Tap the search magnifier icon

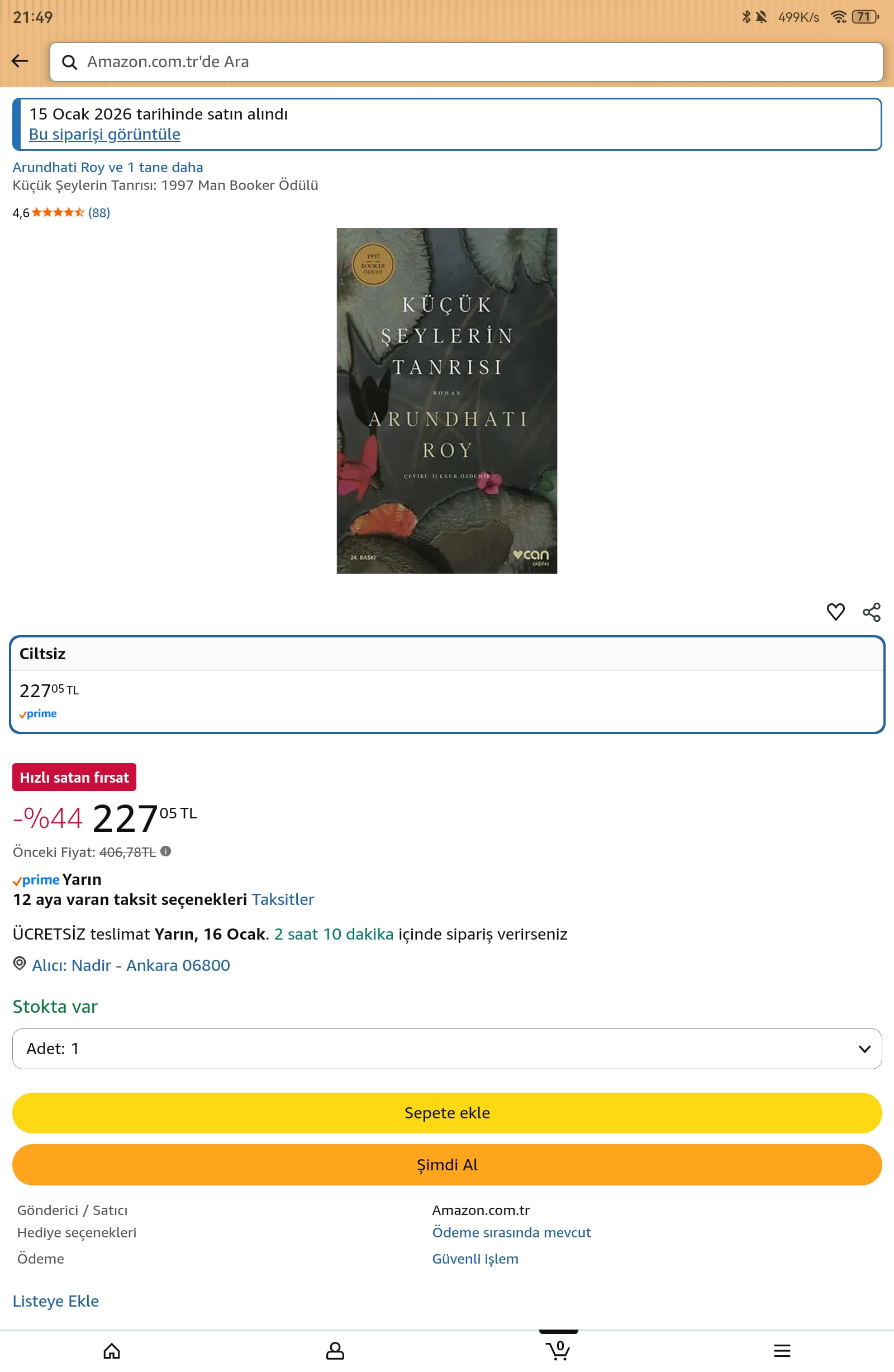(69, 62)
